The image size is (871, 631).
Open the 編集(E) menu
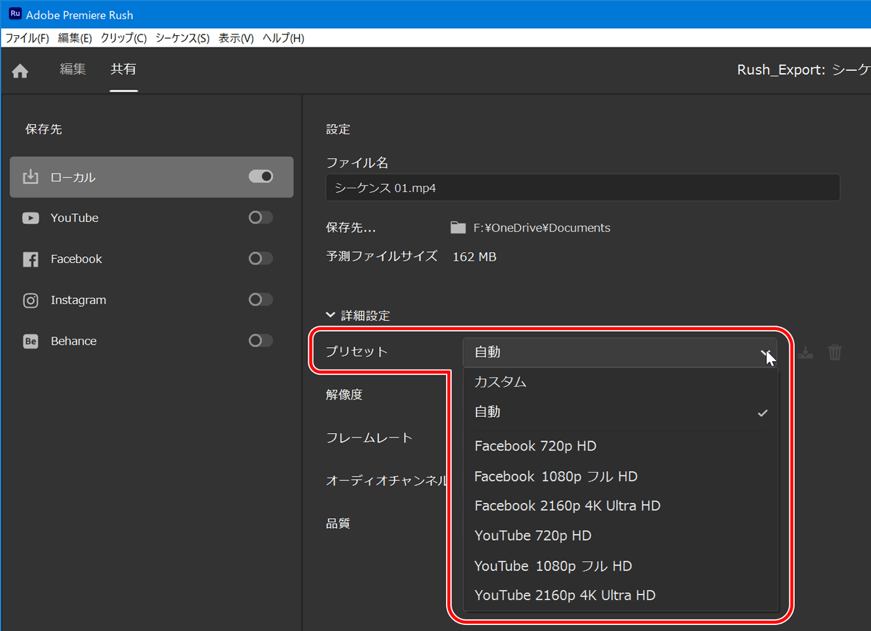point(75,38)
